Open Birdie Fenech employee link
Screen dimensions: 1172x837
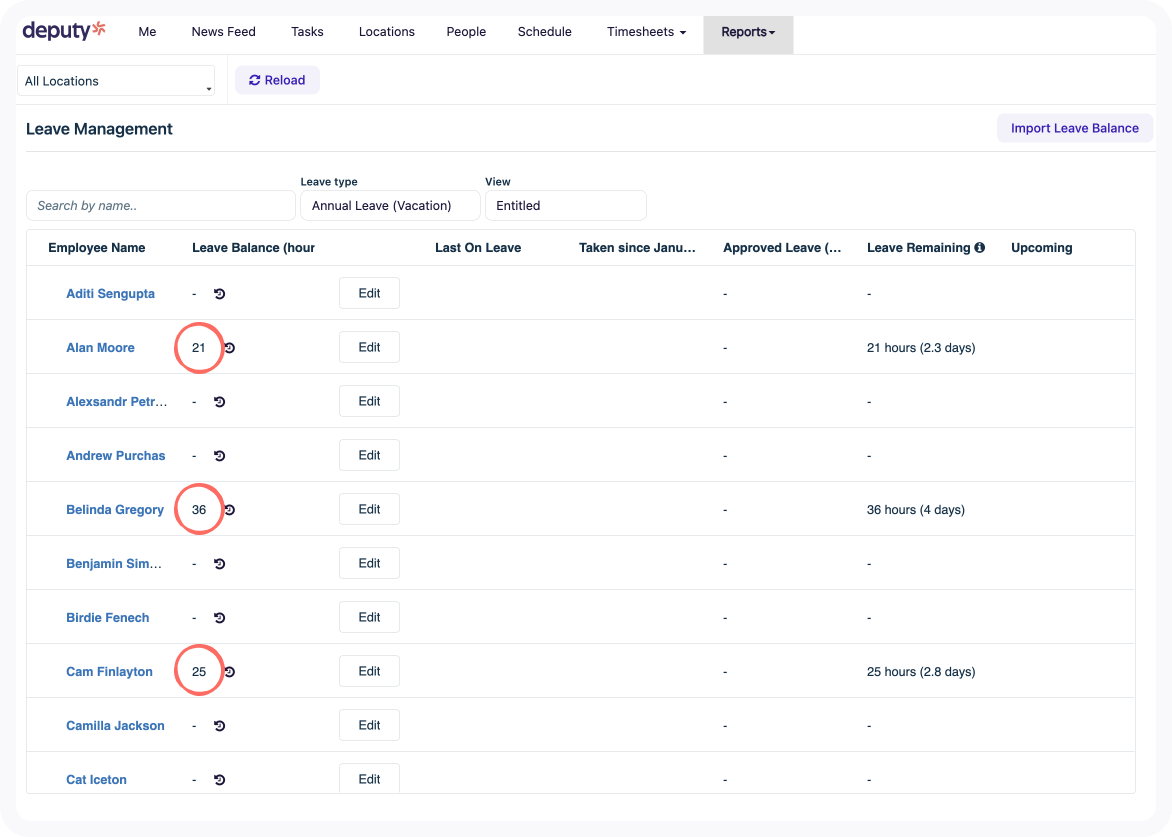click(108, 618)
